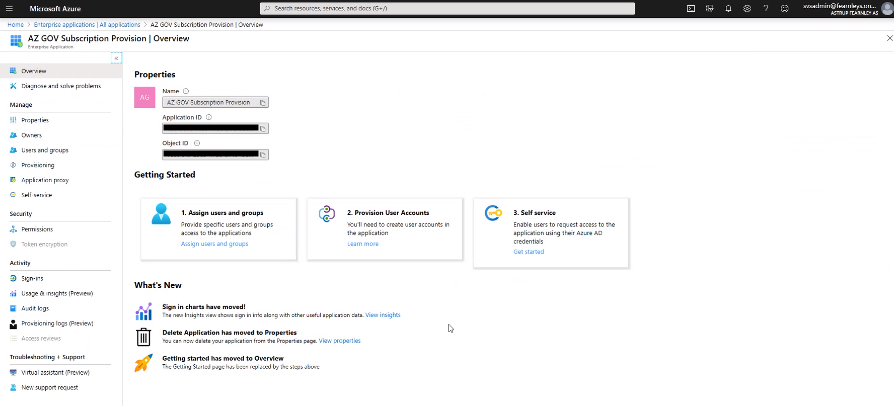Click the info icon beside Application ID
Viewport: 894px width, 406px height.
coord(209,117)
